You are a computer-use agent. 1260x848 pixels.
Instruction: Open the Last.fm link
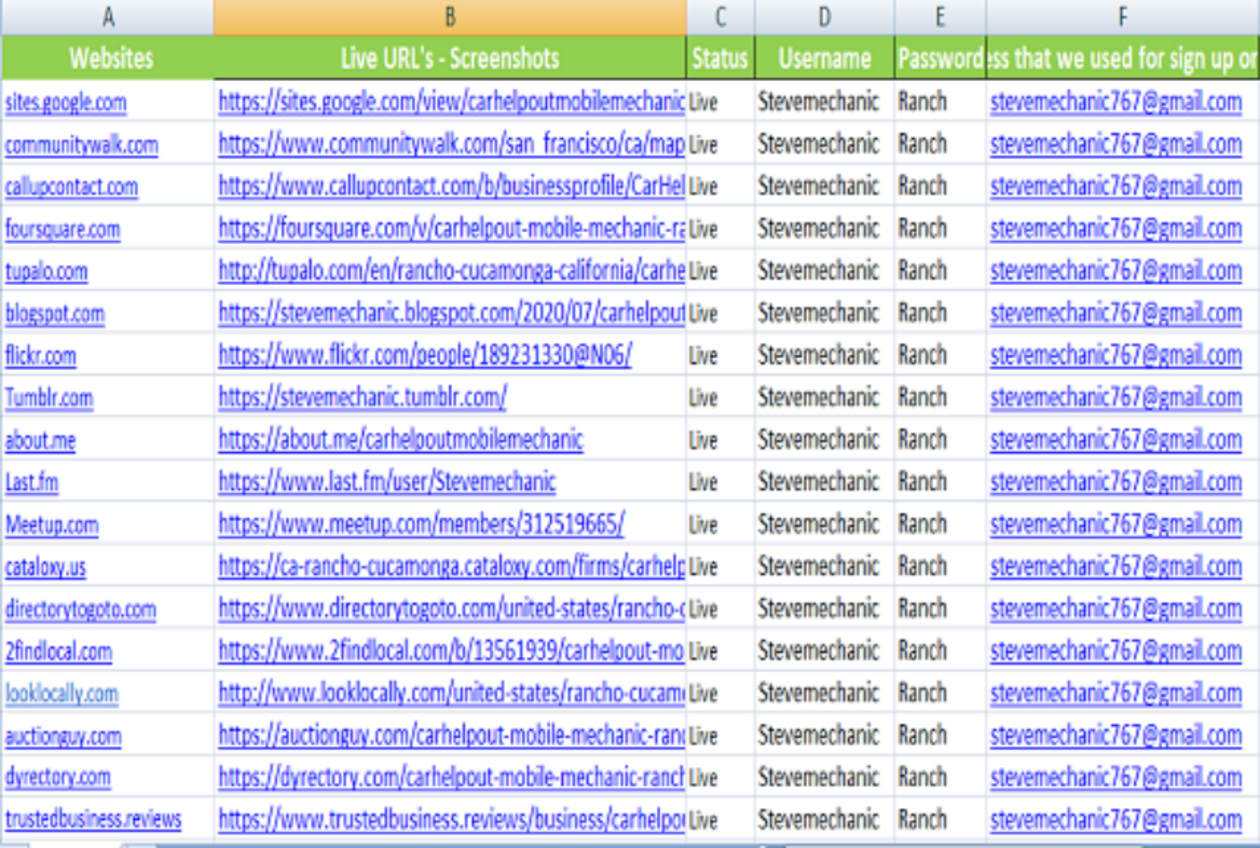[x=32, y=482]
